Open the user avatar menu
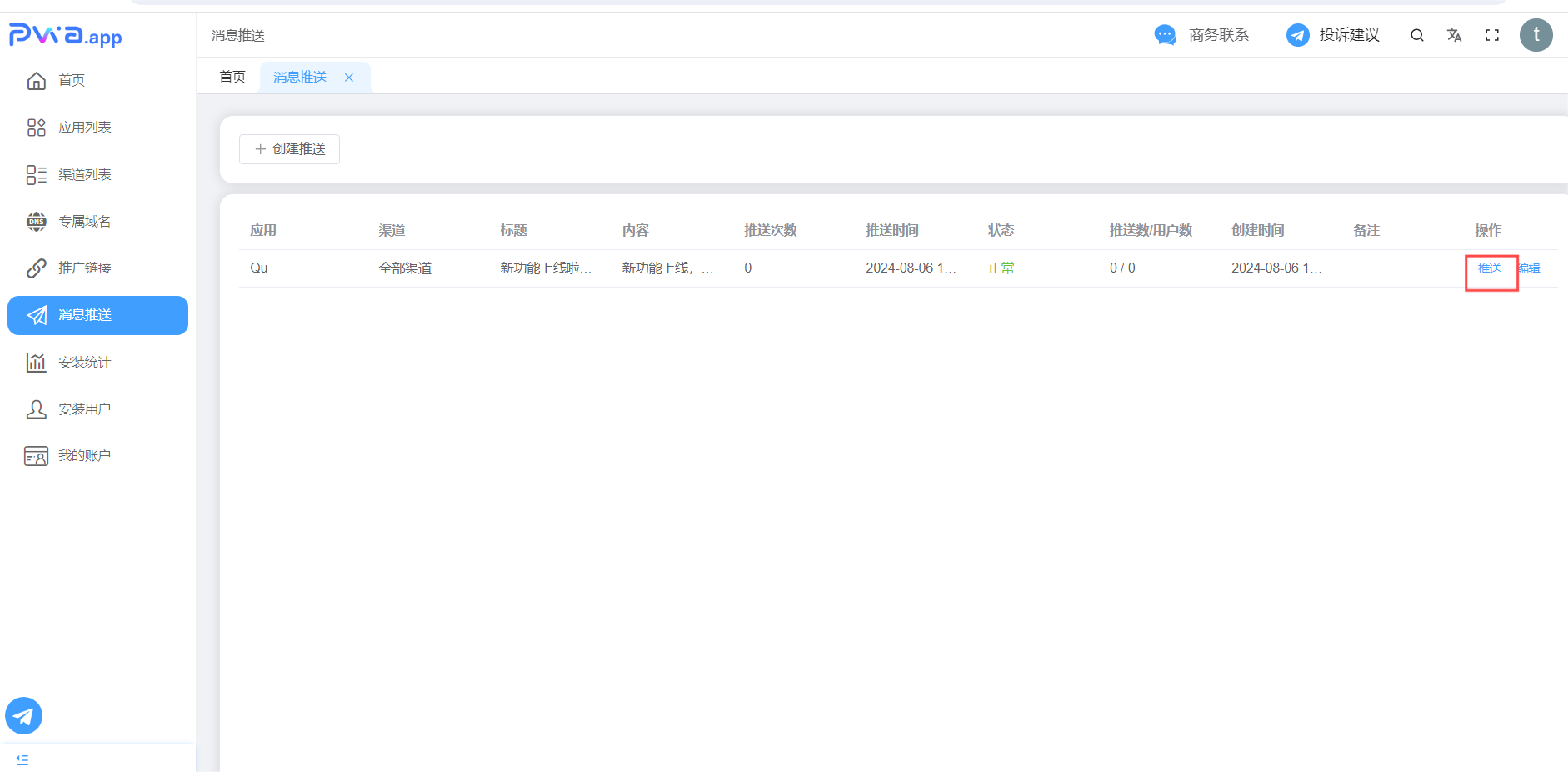Viewport: 1568px width, 772px height. pyautogui.click(x=1536, y=35)
